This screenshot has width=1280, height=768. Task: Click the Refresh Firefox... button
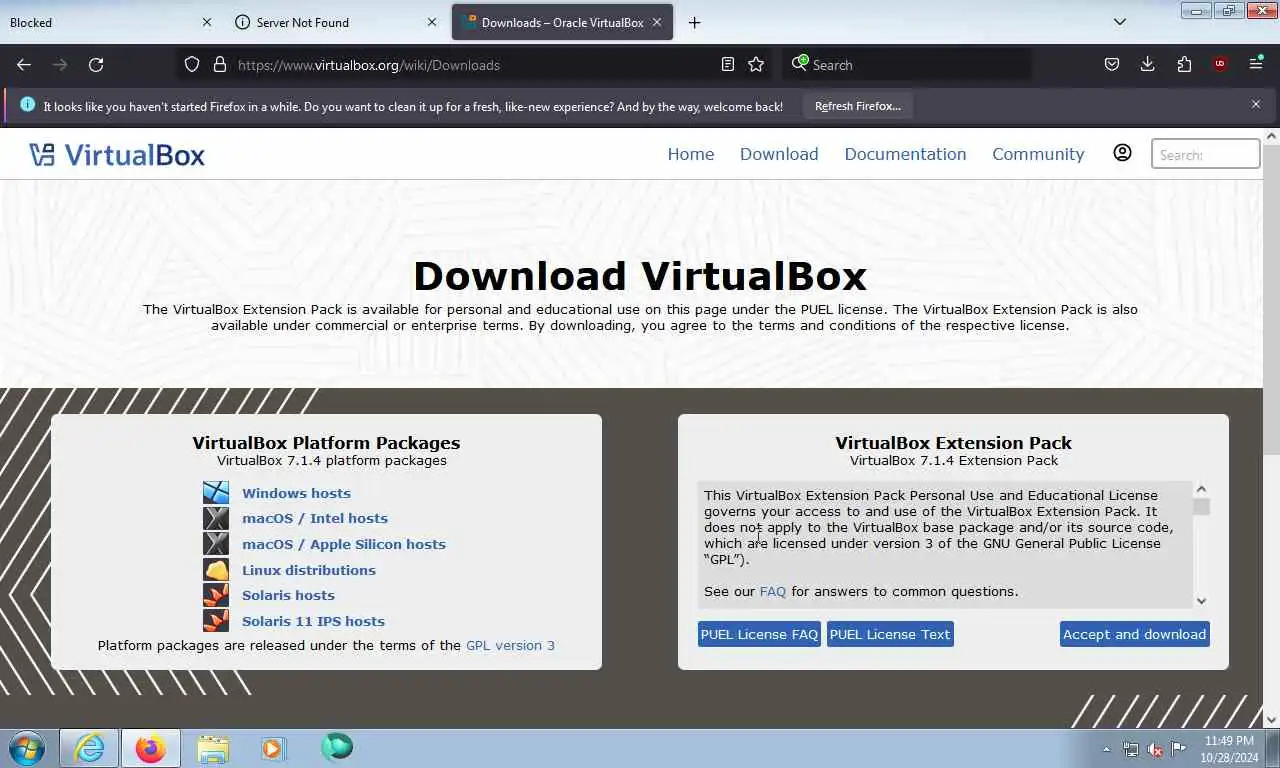point(858,106)
